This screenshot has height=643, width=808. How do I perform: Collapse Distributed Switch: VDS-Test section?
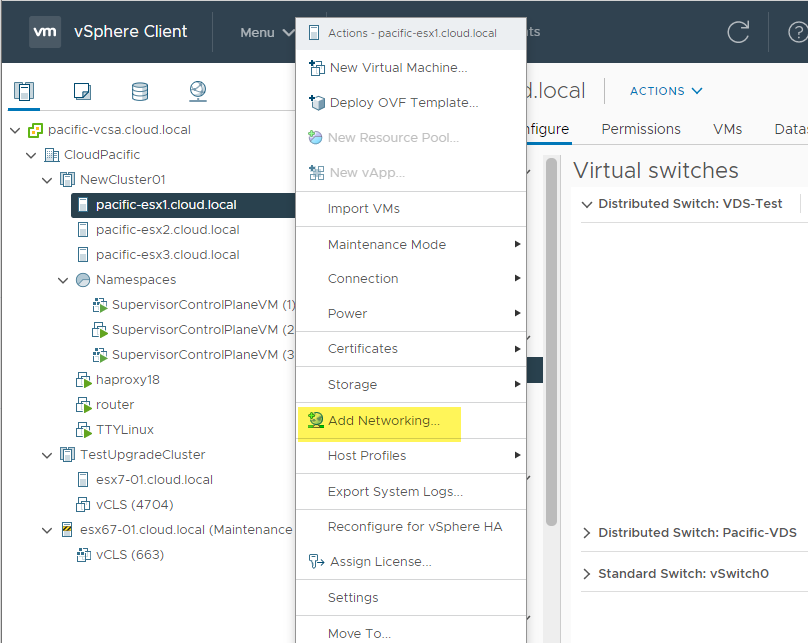586,205
